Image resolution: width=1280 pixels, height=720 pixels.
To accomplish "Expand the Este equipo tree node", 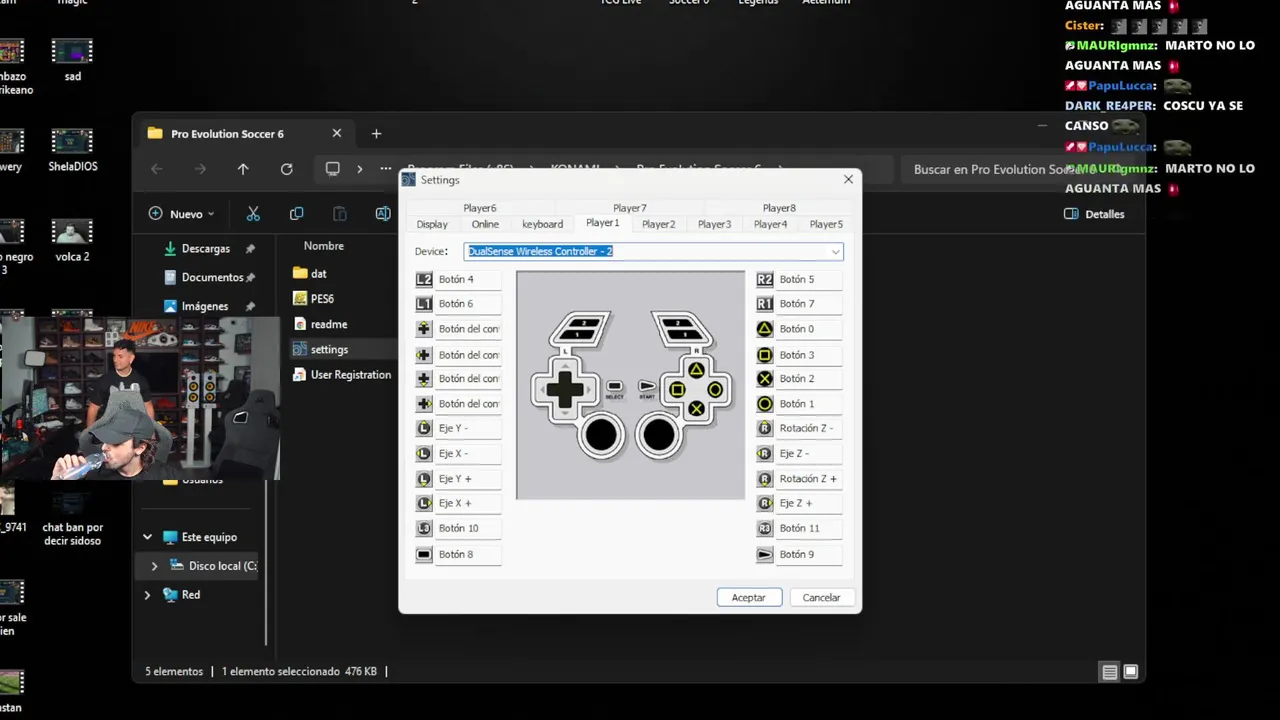I will click(148, 537).
